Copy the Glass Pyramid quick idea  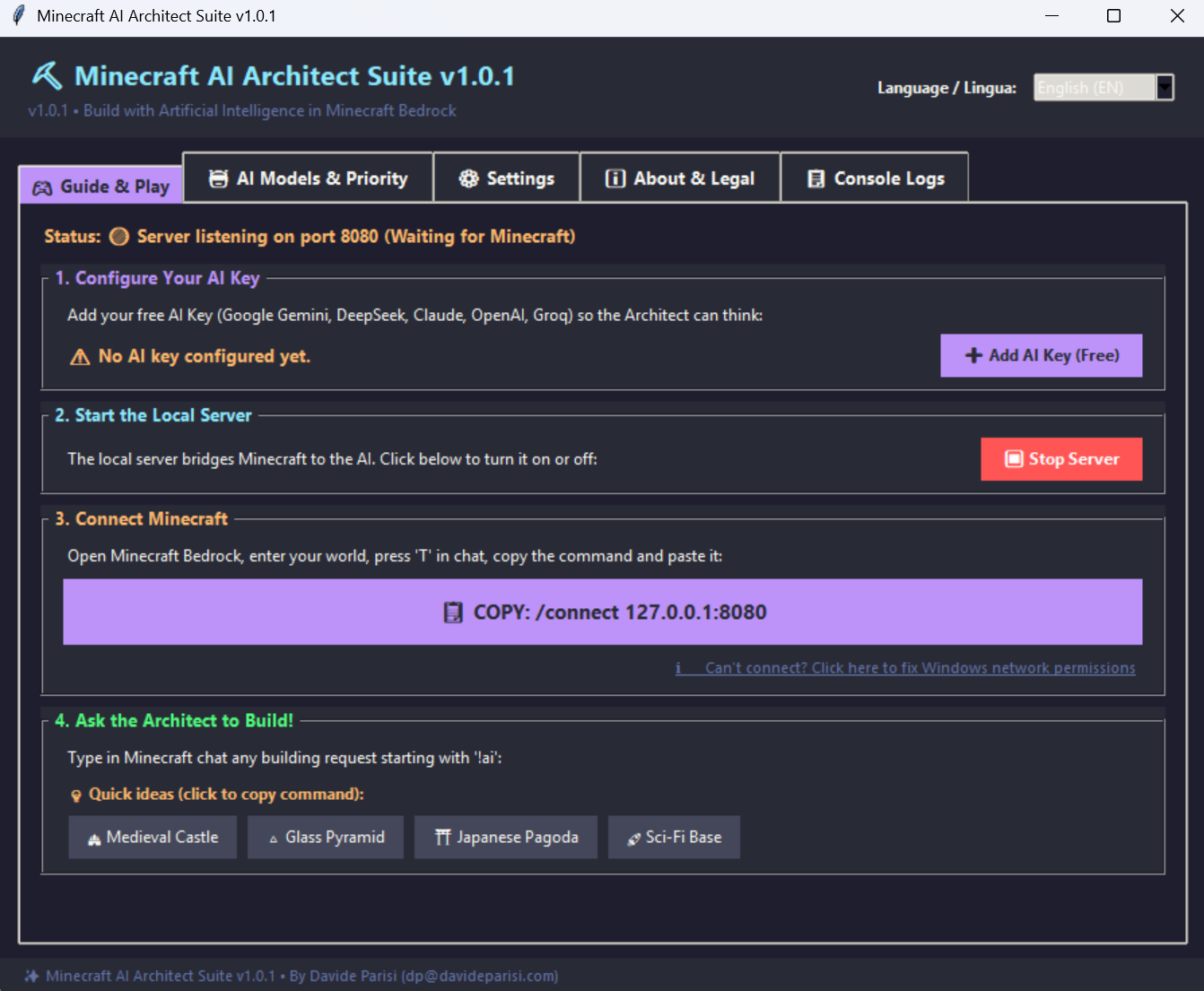[326, 838]
